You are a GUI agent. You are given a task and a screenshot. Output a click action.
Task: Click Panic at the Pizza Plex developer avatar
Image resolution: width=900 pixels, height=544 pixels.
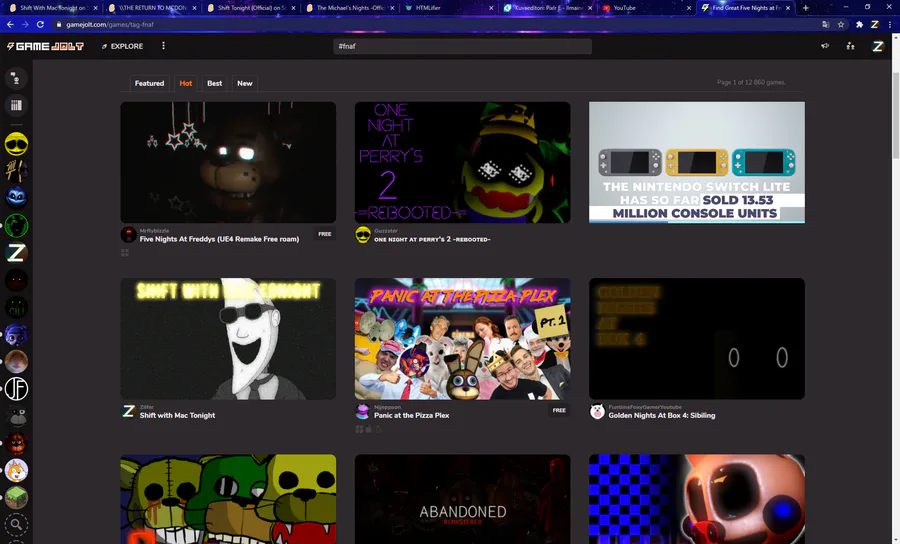pyautogui.click(x=363, y=411)
